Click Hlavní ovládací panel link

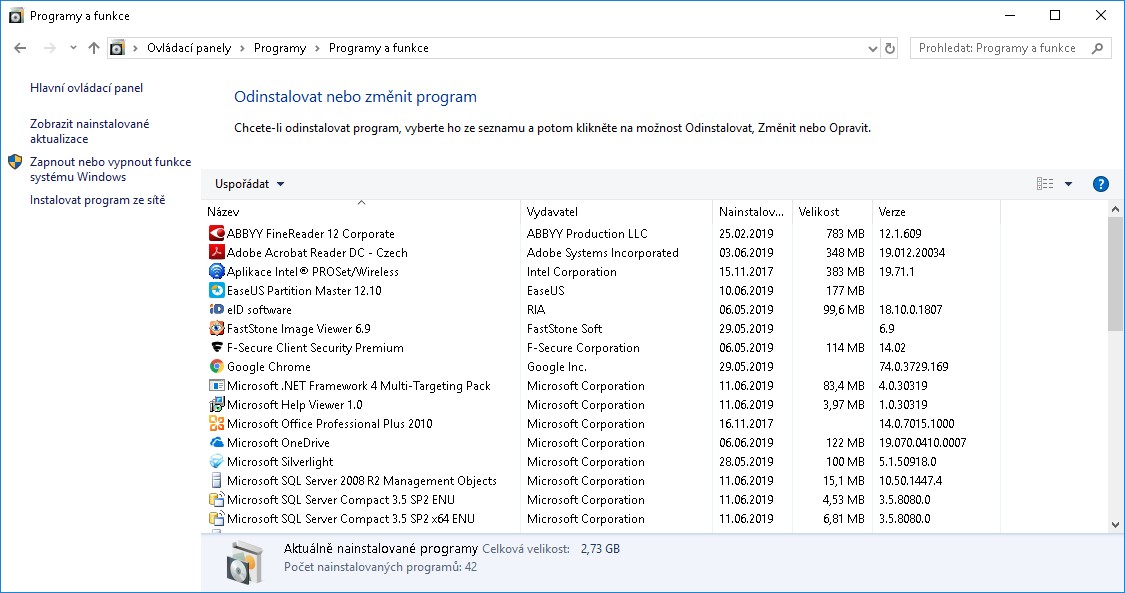[86, 88]
